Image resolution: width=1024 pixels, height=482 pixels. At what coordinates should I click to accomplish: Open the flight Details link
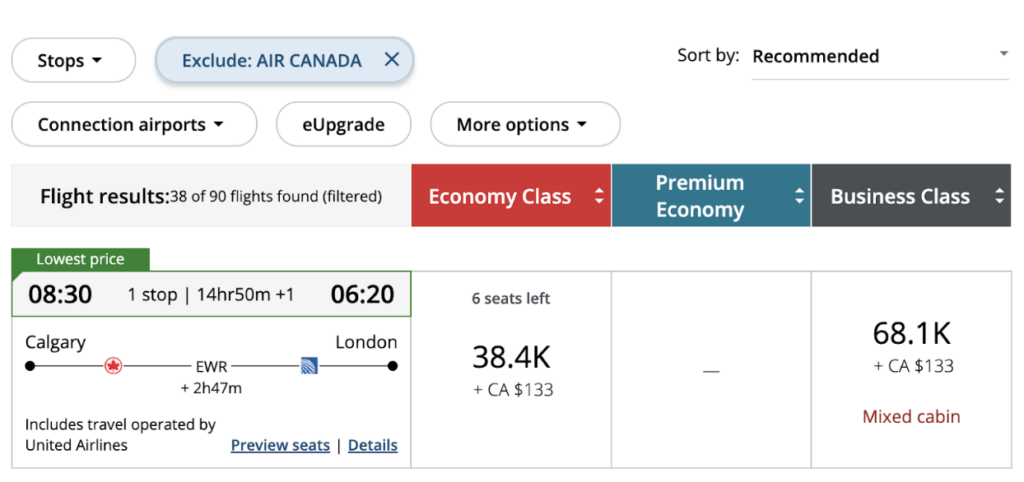pyautogui.click(x=373, y=445)
